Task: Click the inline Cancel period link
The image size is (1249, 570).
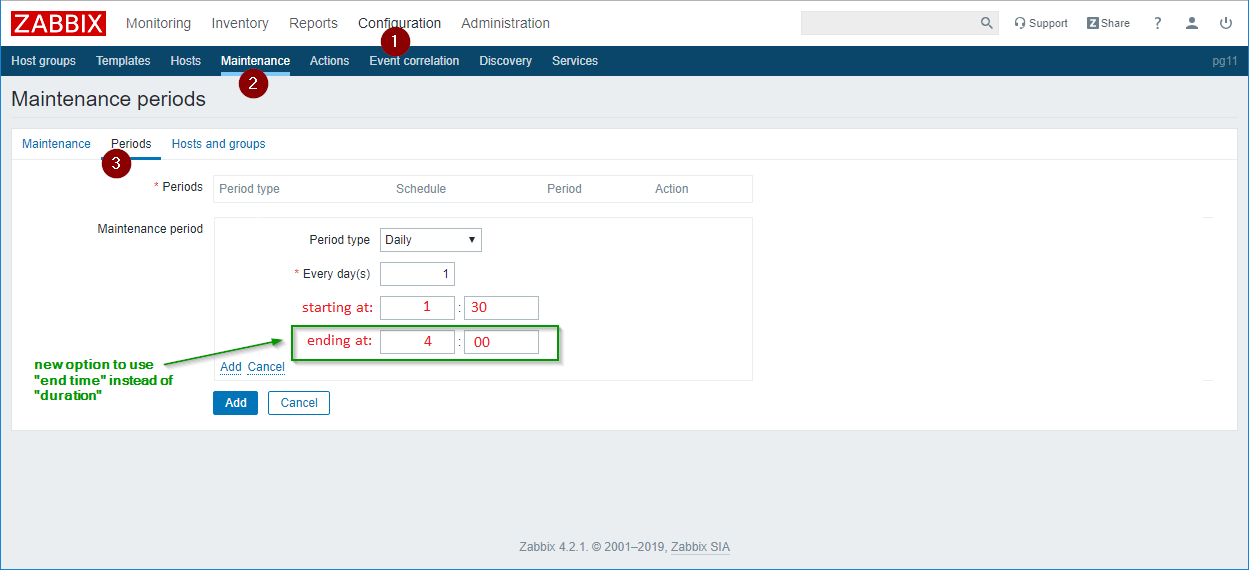Action: pos(266,367)
